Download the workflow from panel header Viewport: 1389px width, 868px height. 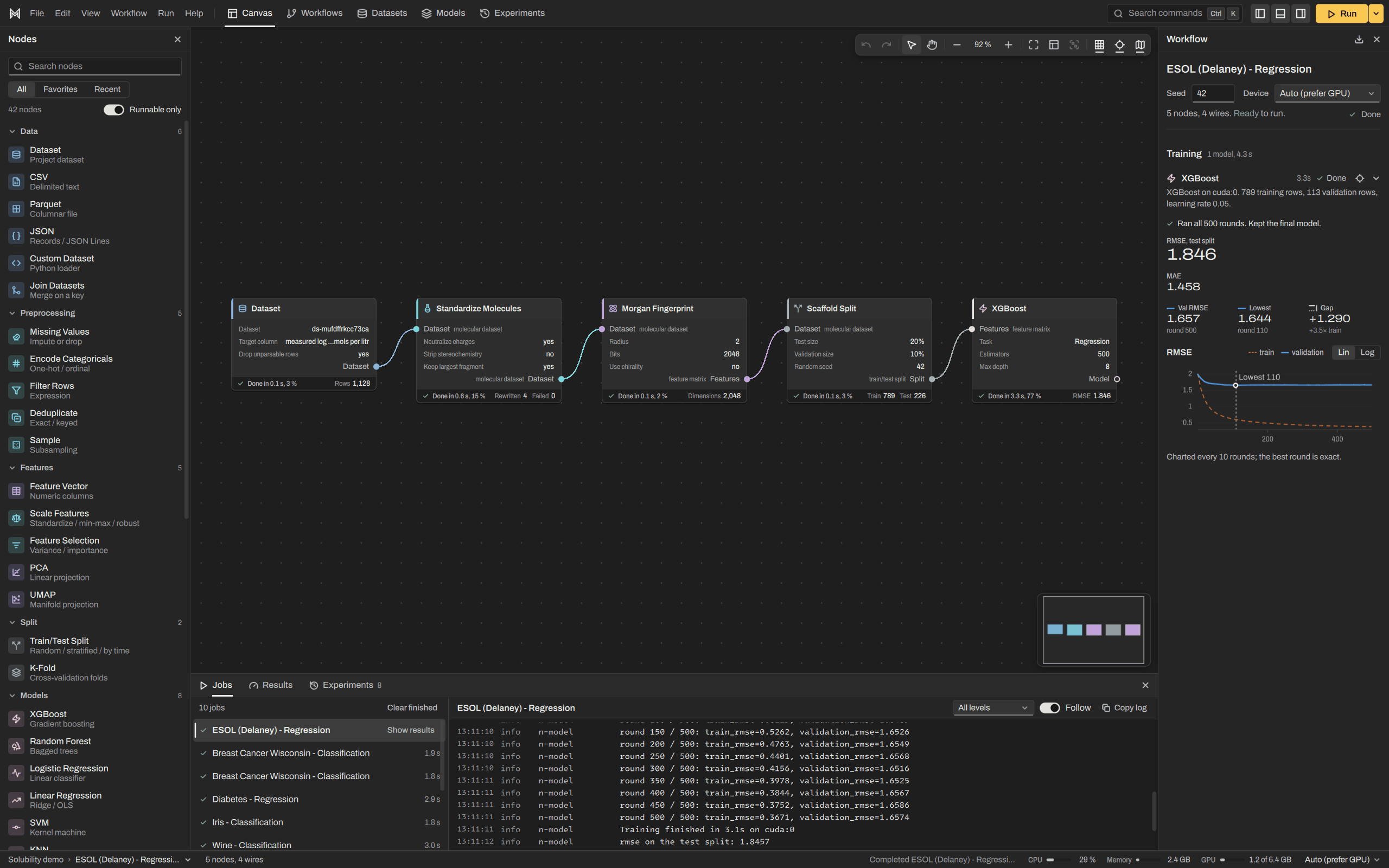click(x=1359, y=39)
